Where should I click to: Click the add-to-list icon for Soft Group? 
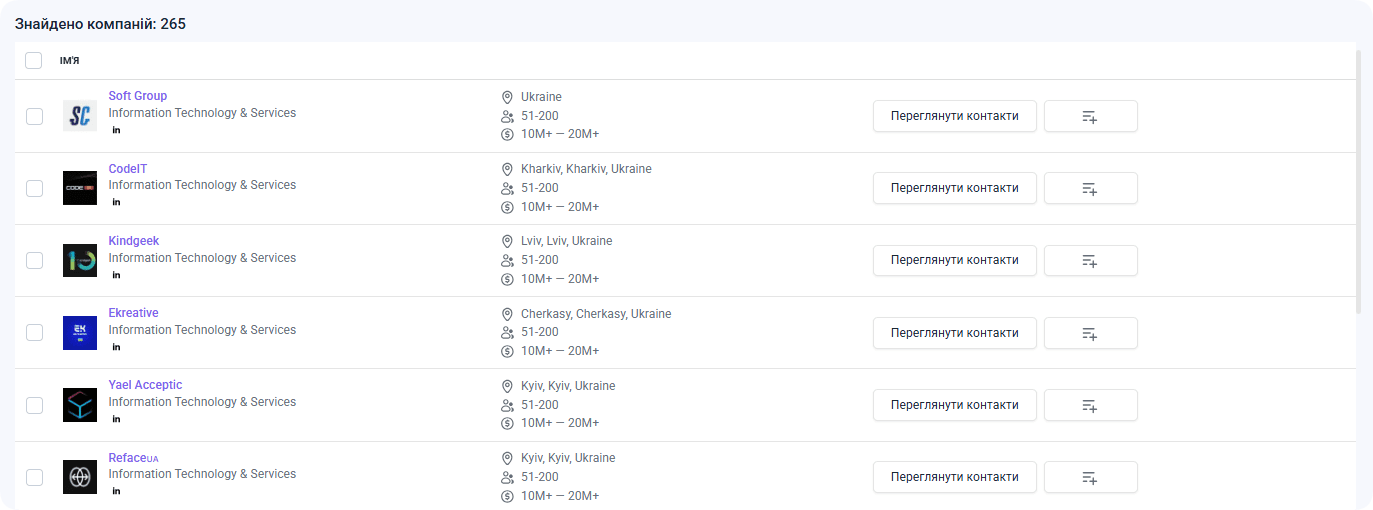[1090, 116]
